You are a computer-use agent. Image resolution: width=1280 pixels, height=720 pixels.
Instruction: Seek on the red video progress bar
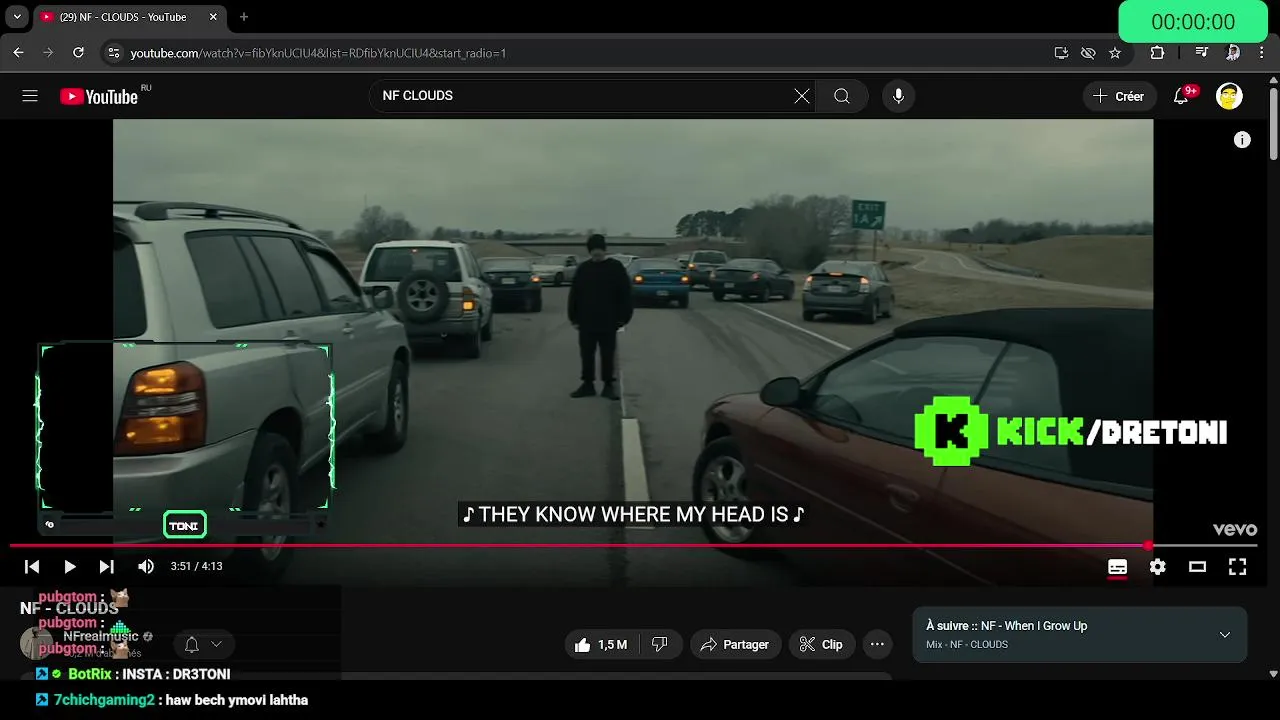tap(634, 546)
